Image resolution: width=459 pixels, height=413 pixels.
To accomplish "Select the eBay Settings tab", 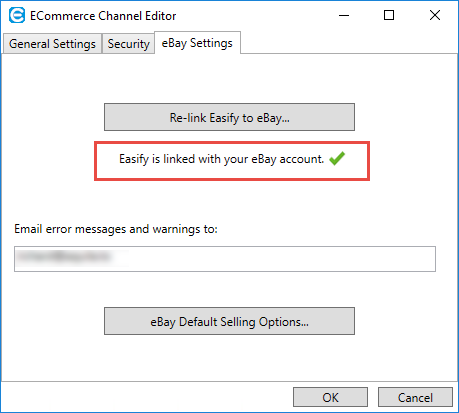I will (x=197, y=43).
